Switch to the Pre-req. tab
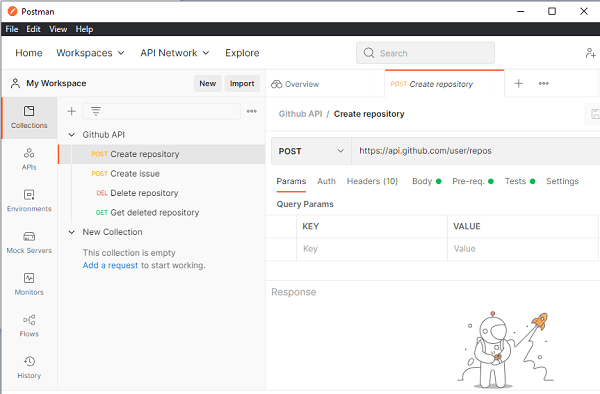 [x=473, y=181]
